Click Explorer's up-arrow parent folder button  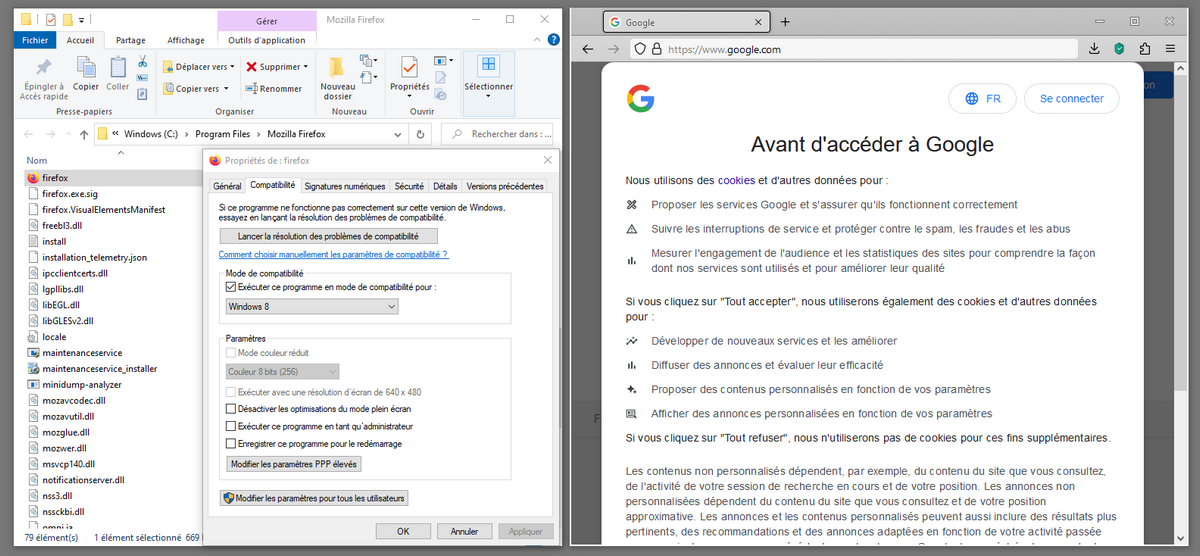(83, 134)
